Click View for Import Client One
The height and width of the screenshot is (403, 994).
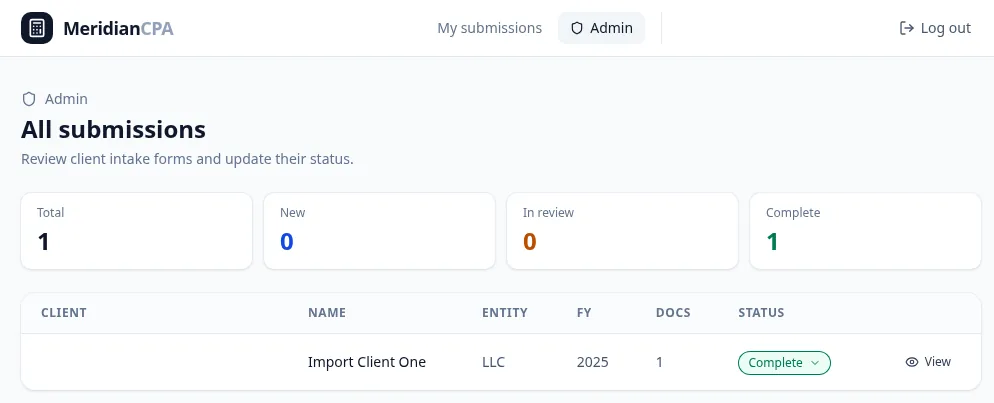click(928, 362)
